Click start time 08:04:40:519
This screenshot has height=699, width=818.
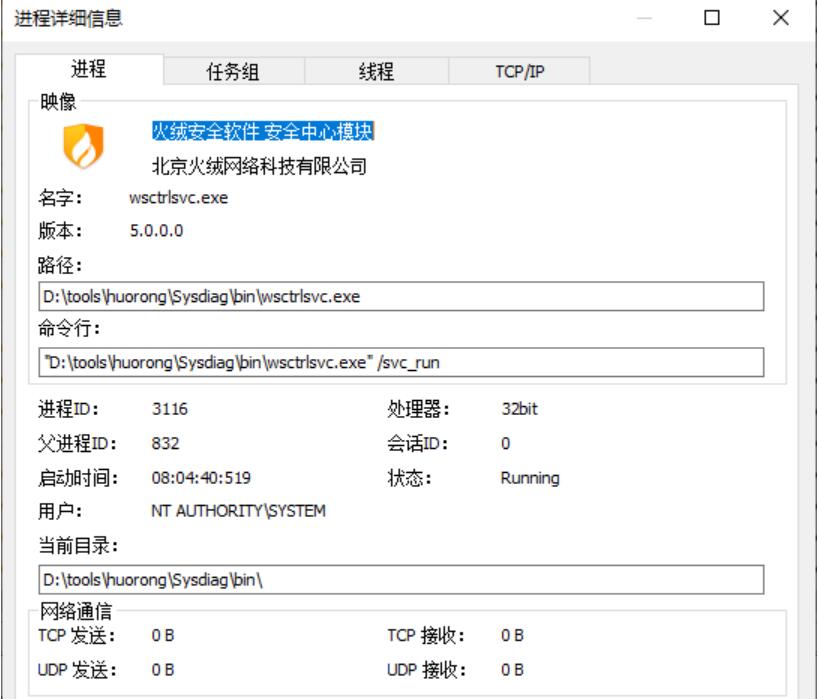[201, 478]
